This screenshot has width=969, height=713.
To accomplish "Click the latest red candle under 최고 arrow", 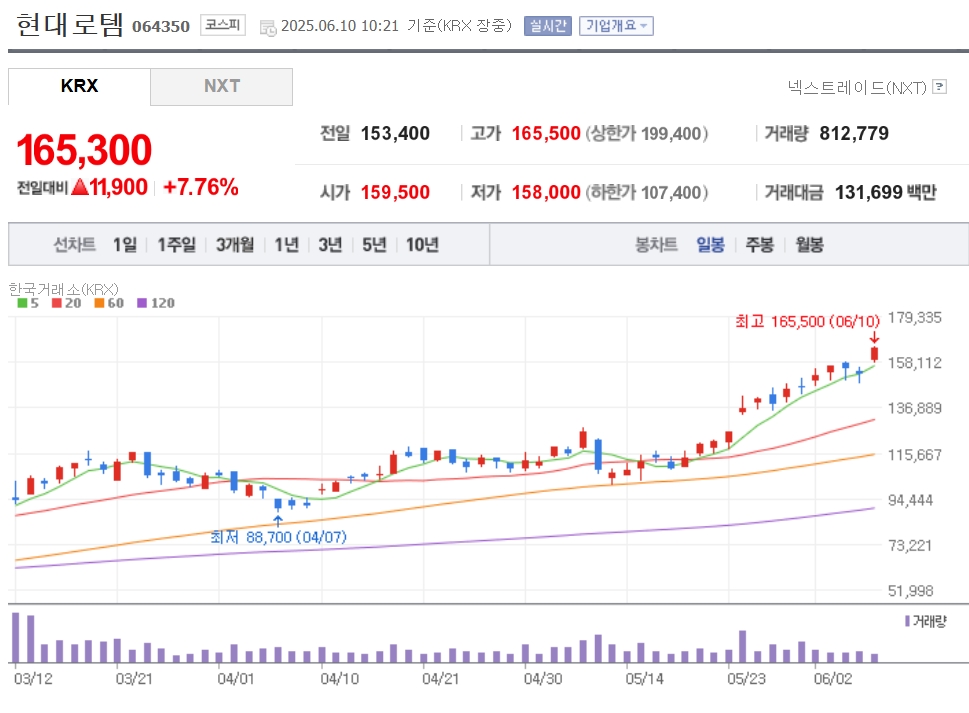I will (x=874, y=353).
